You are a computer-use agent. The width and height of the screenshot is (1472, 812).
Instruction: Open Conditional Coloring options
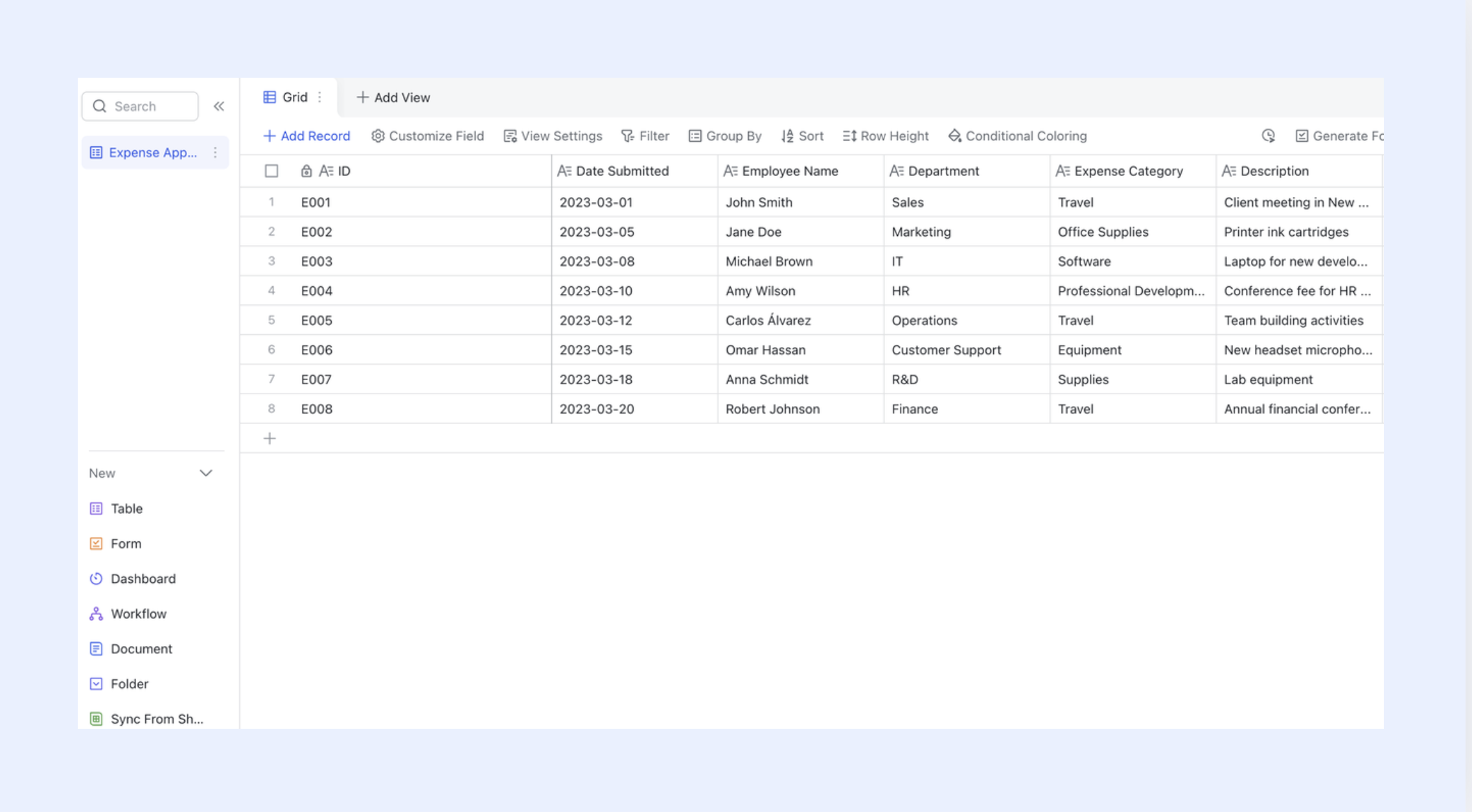(1017, 136)
